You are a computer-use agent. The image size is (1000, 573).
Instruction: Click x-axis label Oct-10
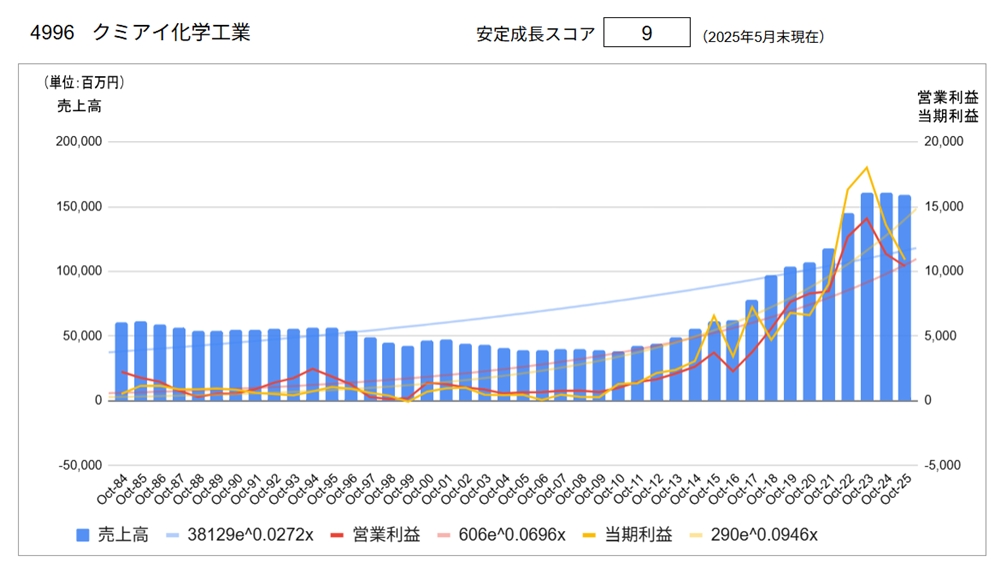[608, 489]
